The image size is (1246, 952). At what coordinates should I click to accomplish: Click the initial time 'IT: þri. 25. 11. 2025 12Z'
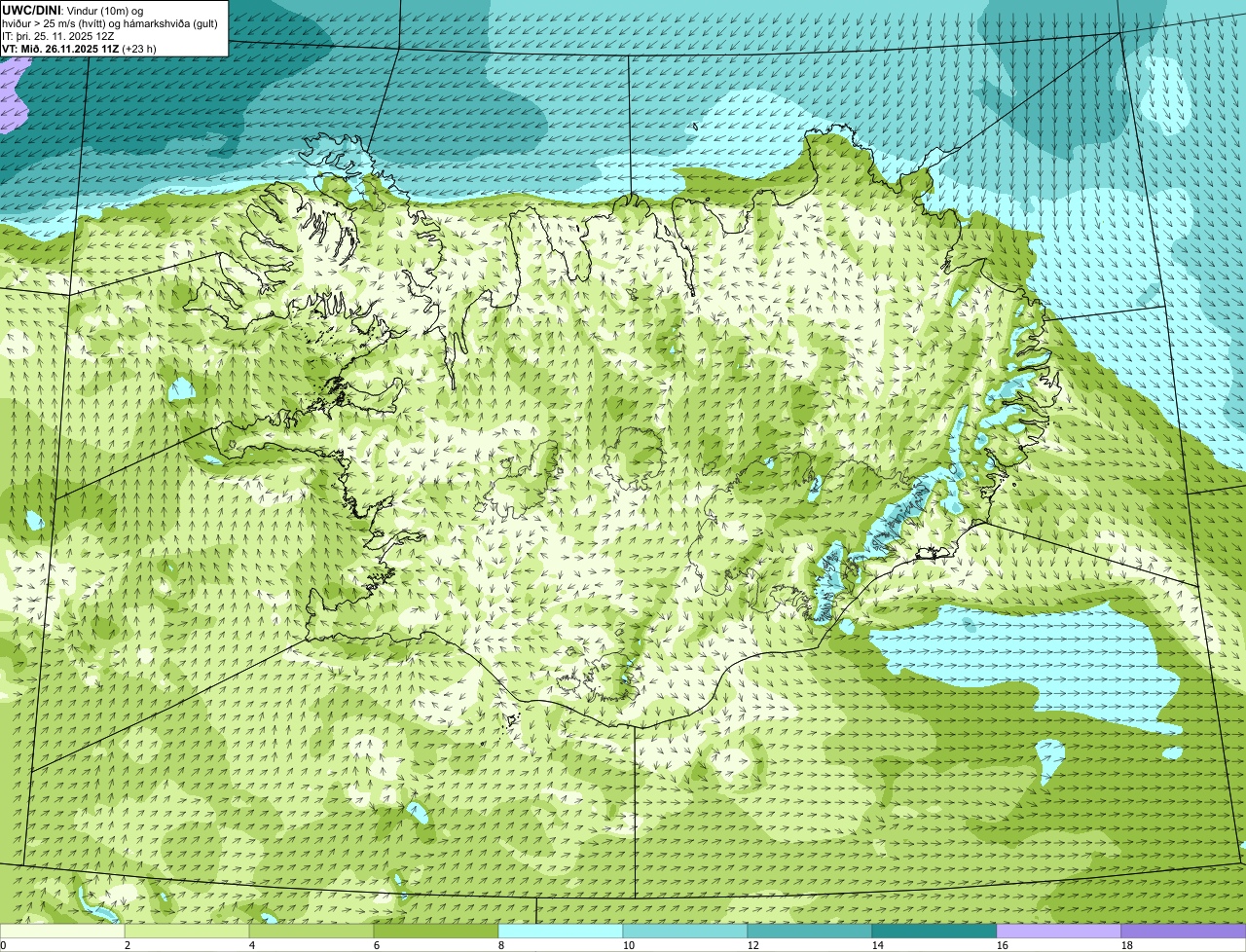pos(58,35)
